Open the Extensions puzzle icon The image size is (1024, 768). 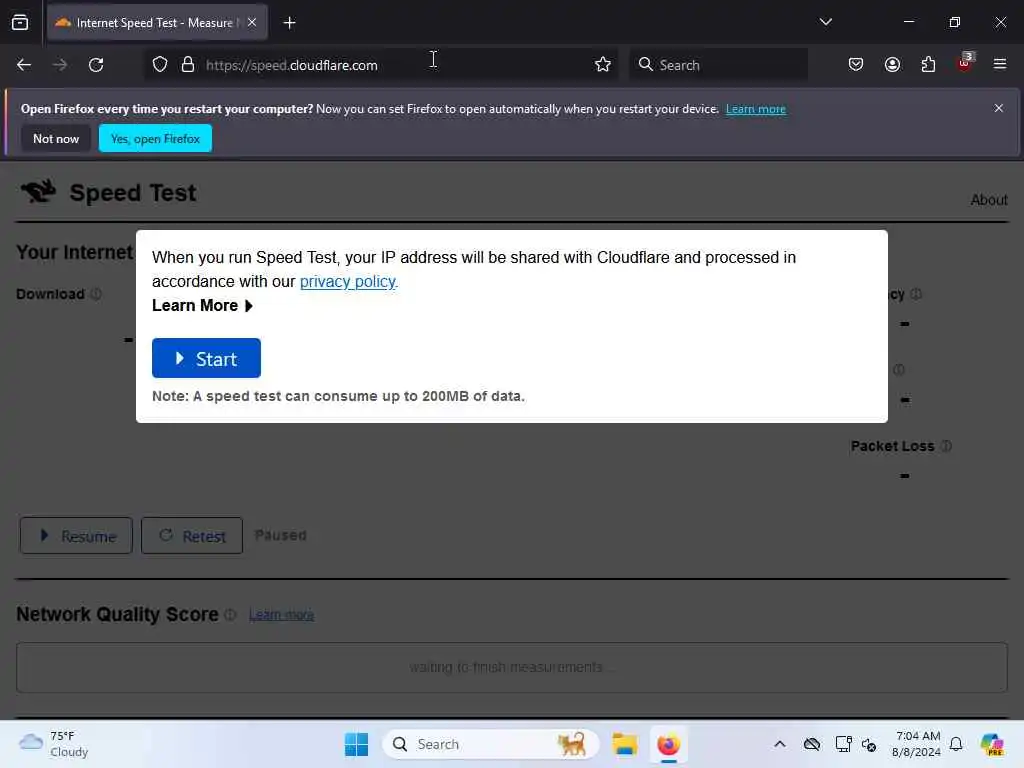pos(928,65)
